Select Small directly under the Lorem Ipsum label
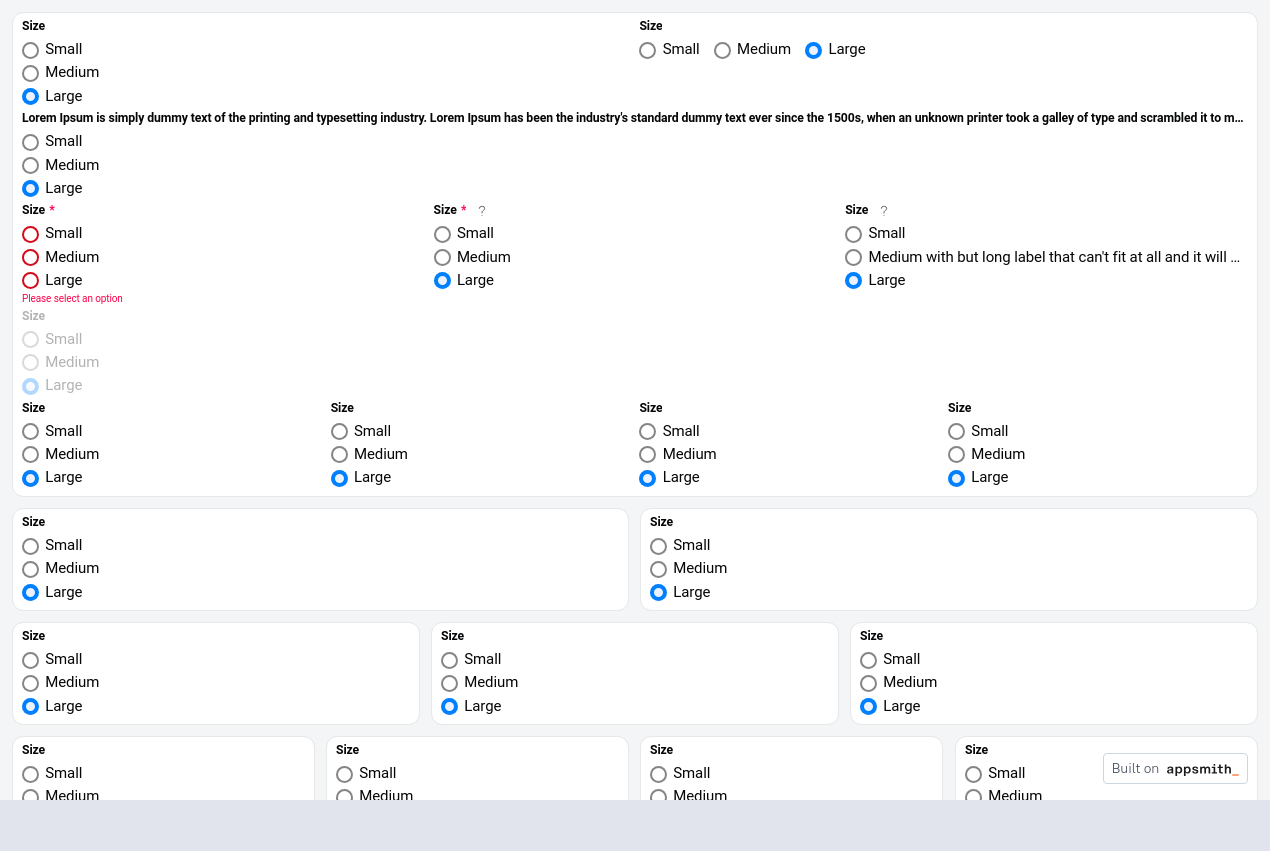Viewport: 1270px width, 851px height. [x=31, y=142]
